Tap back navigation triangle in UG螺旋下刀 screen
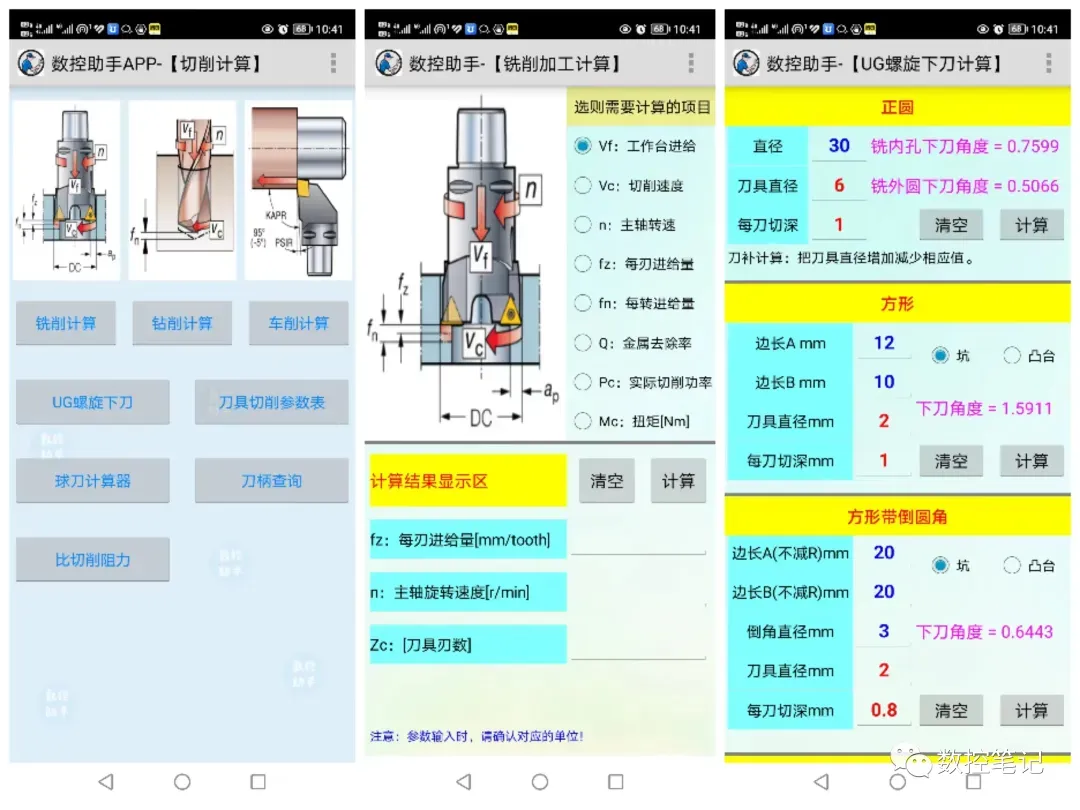 pos(821,782)
